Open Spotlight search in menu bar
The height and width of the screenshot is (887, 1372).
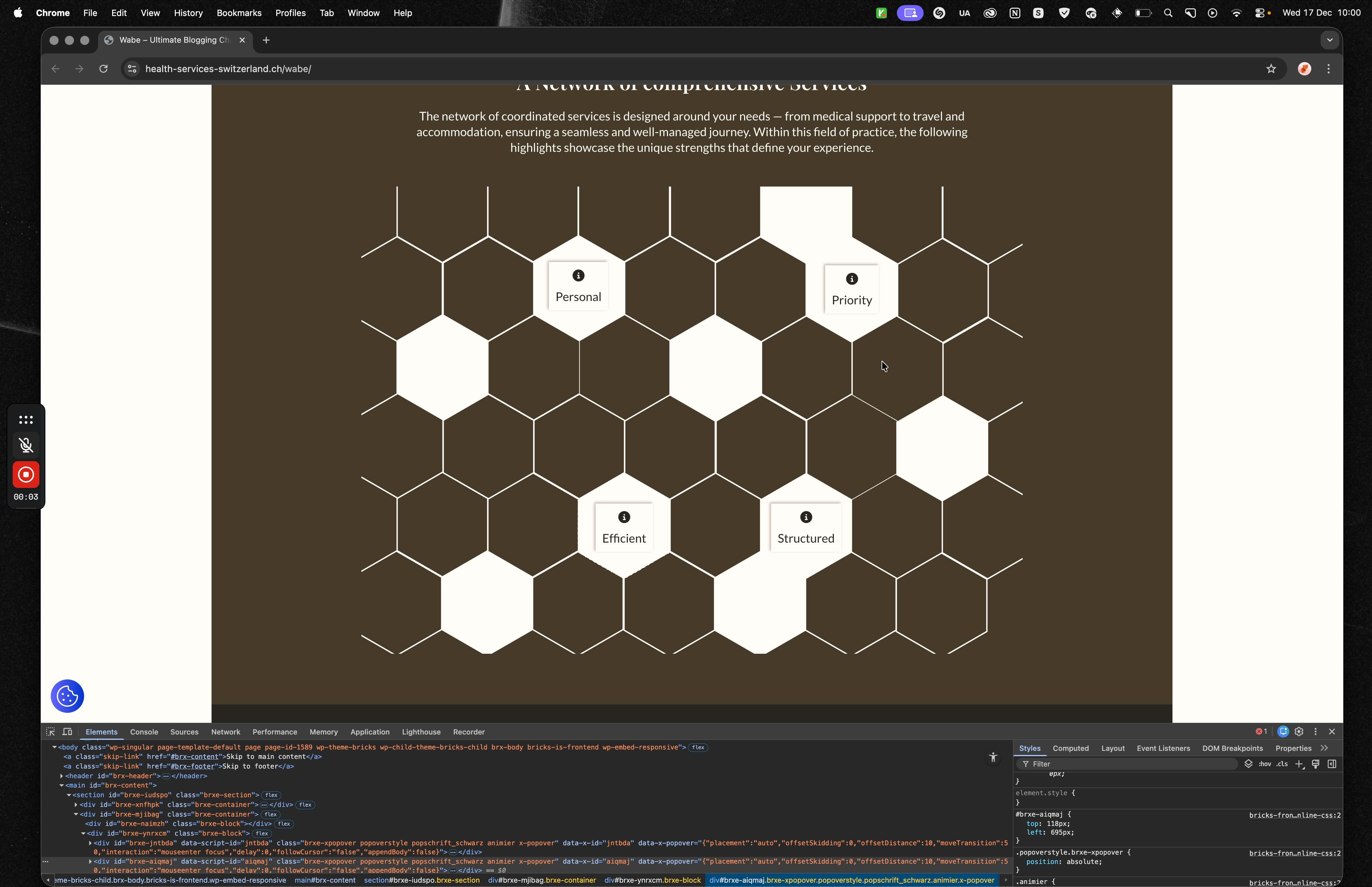pos(1168,13)
